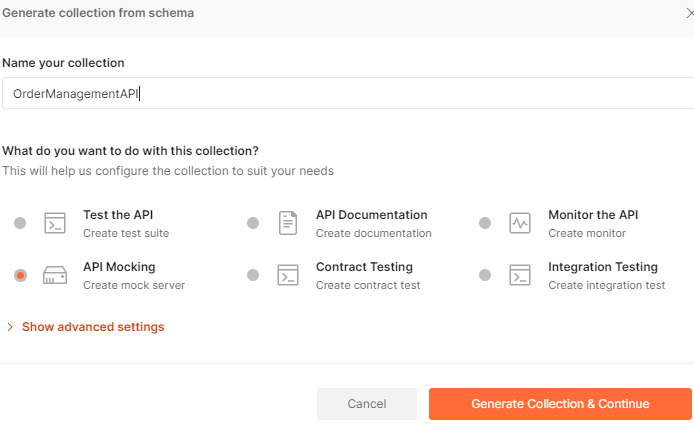
Task: Click What do you want to do heading
Action: (130, 151)
